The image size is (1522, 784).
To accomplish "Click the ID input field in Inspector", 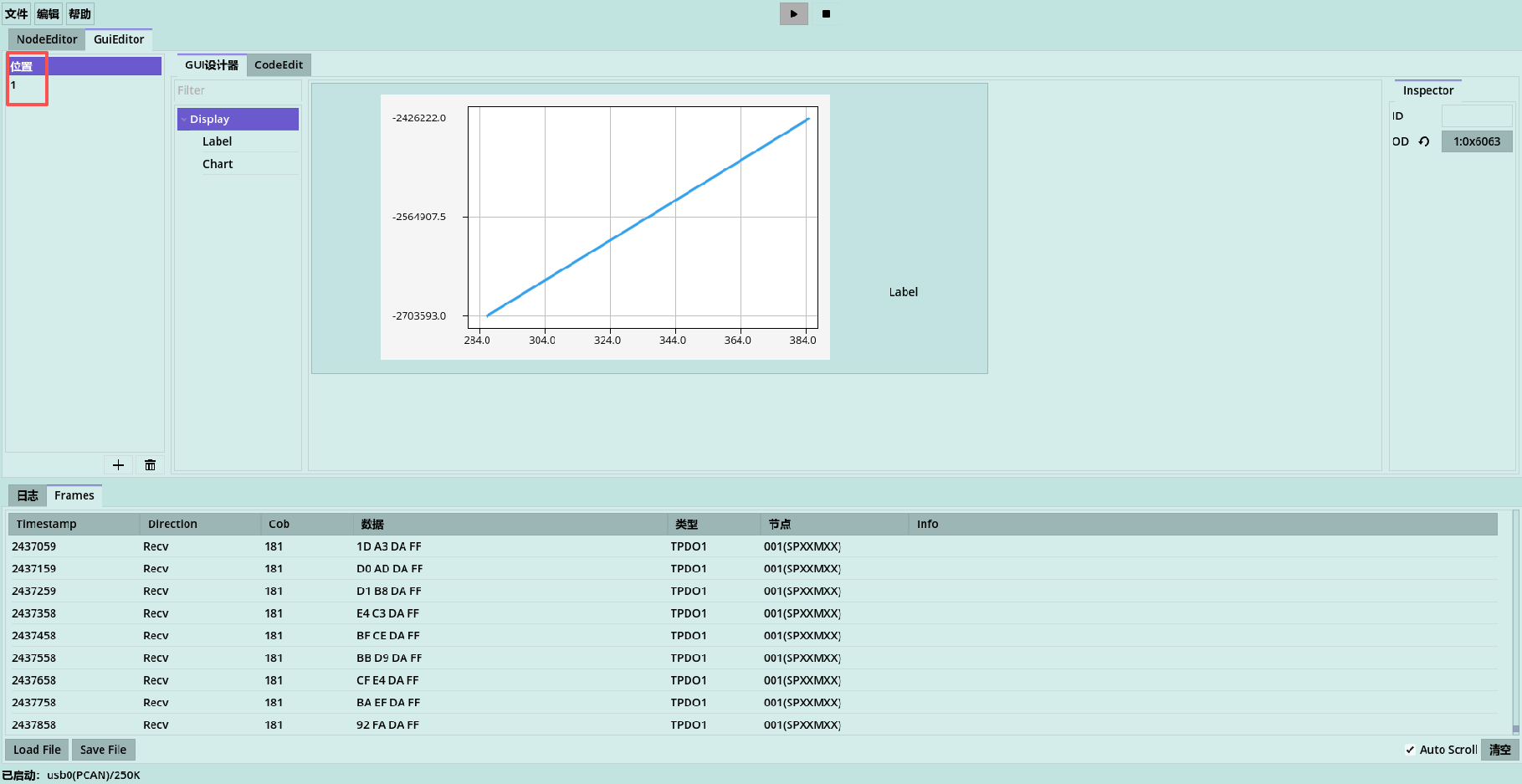I will pos(1477,116).
